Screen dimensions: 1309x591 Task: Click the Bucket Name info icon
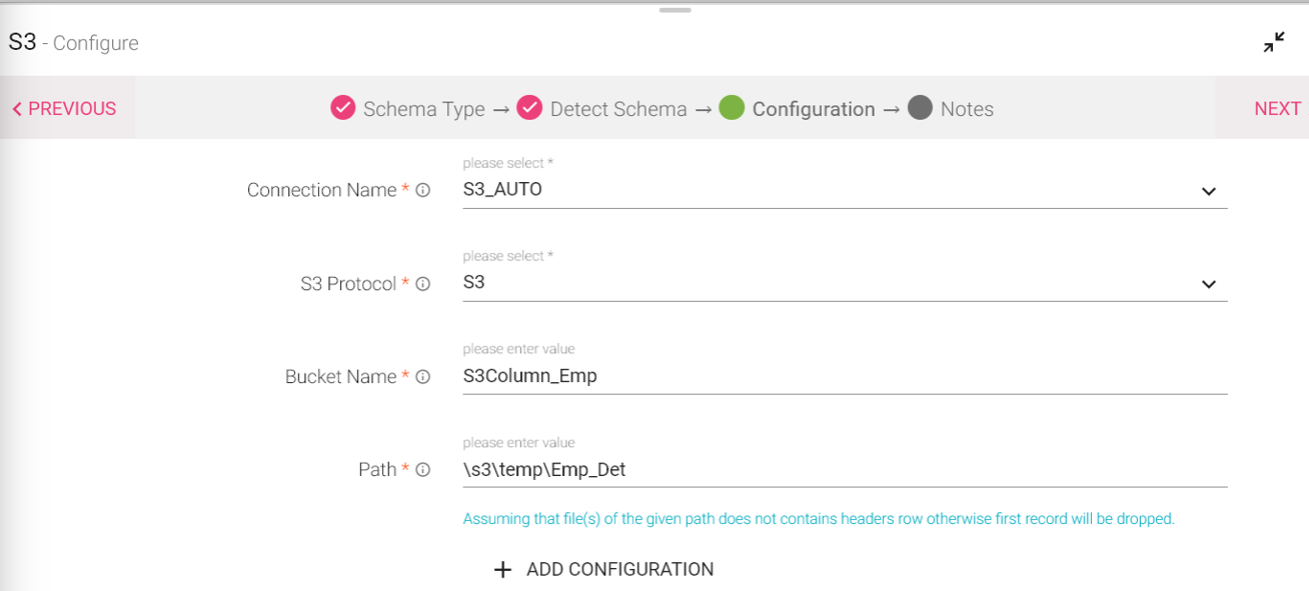423,377
